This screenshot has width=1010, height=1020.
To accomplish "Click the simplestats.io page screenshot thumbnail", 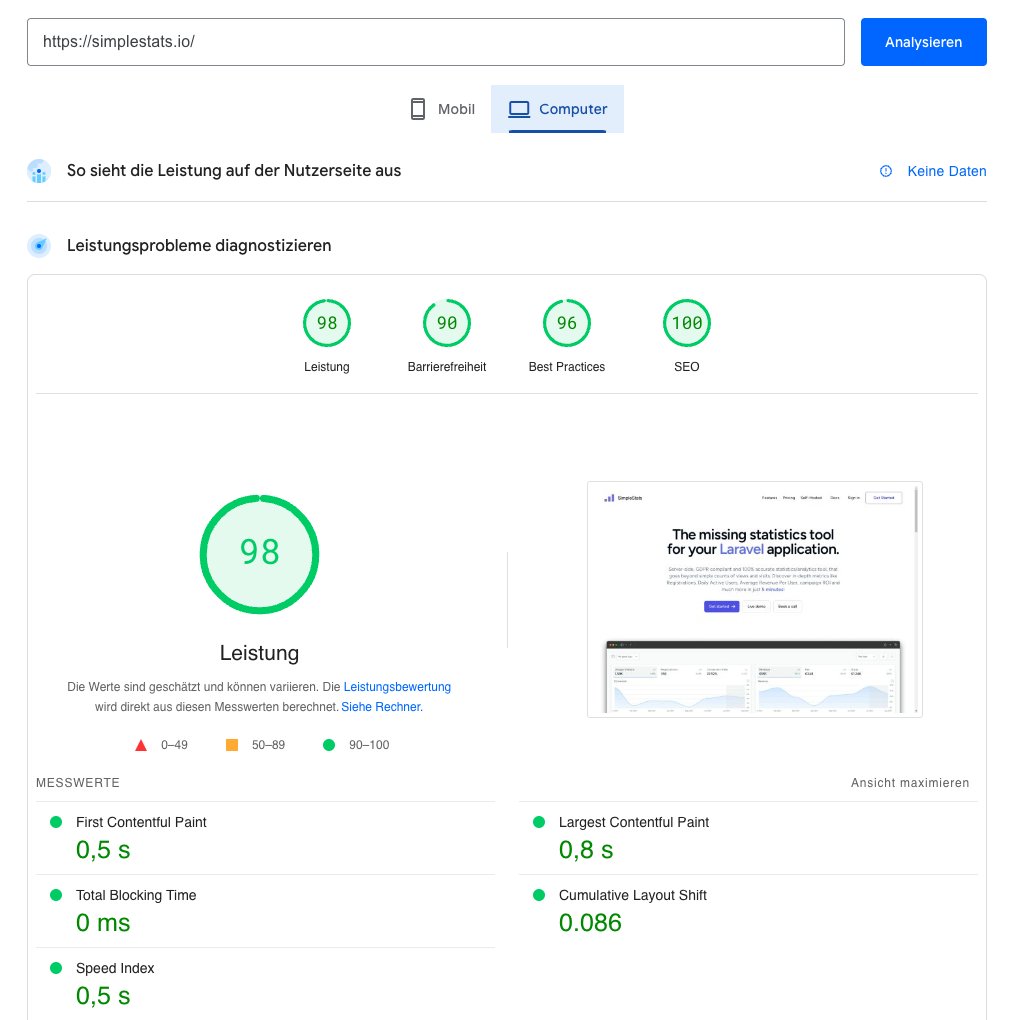I will tap(754, 598).
